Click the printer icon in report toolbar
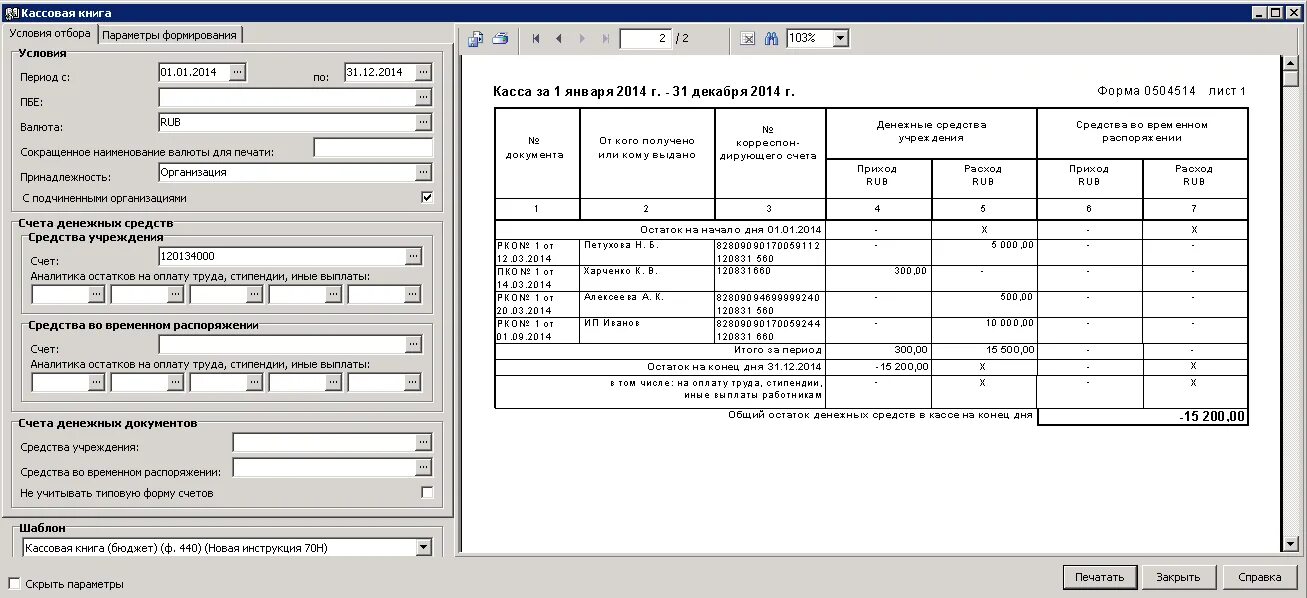This screenshot has height=598, width=1307. (500, 38)
